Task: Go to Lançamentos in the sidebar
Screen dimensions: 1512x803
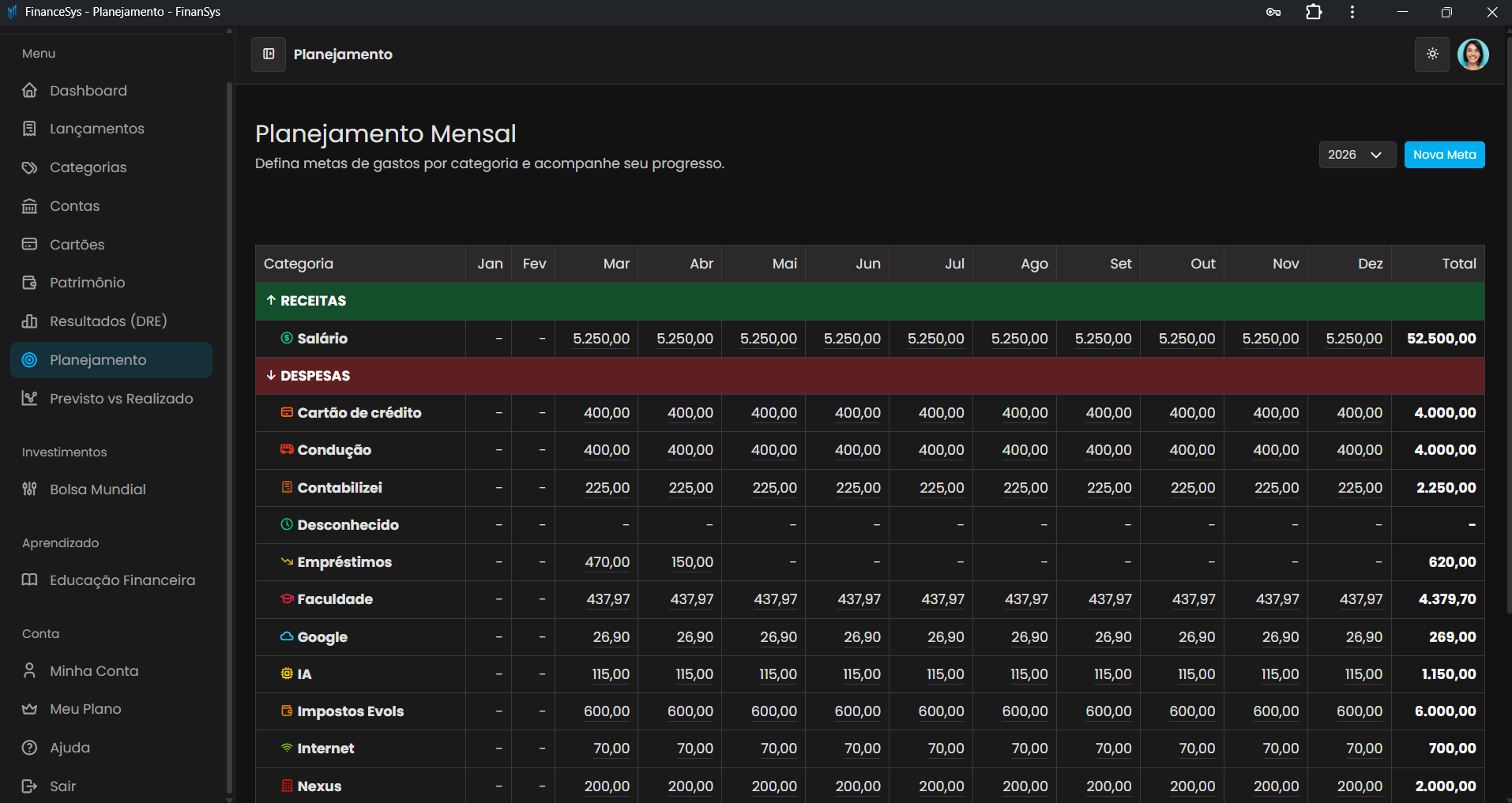Action: [x=96, y=129]
